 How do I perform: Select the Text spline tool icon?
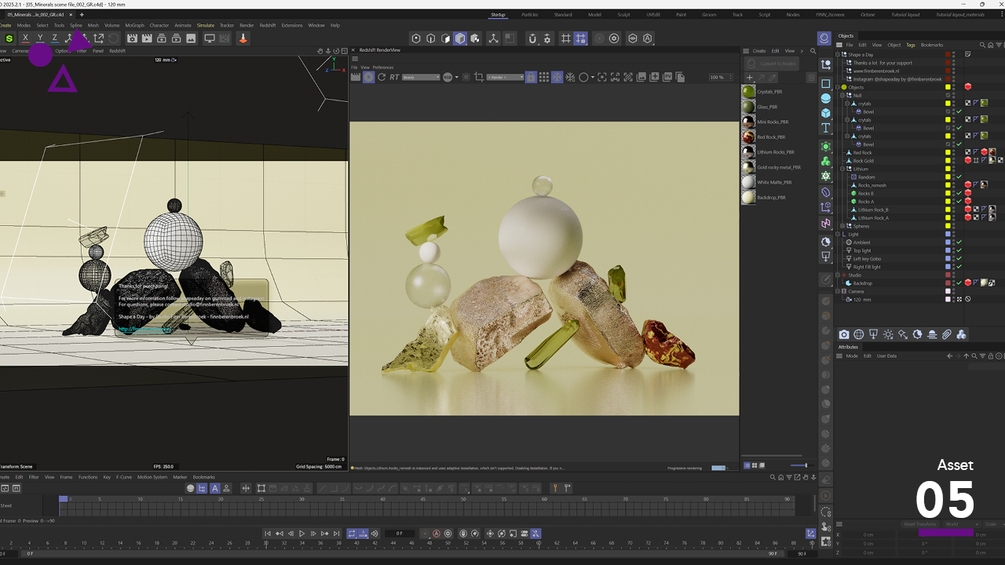[825, 128]
